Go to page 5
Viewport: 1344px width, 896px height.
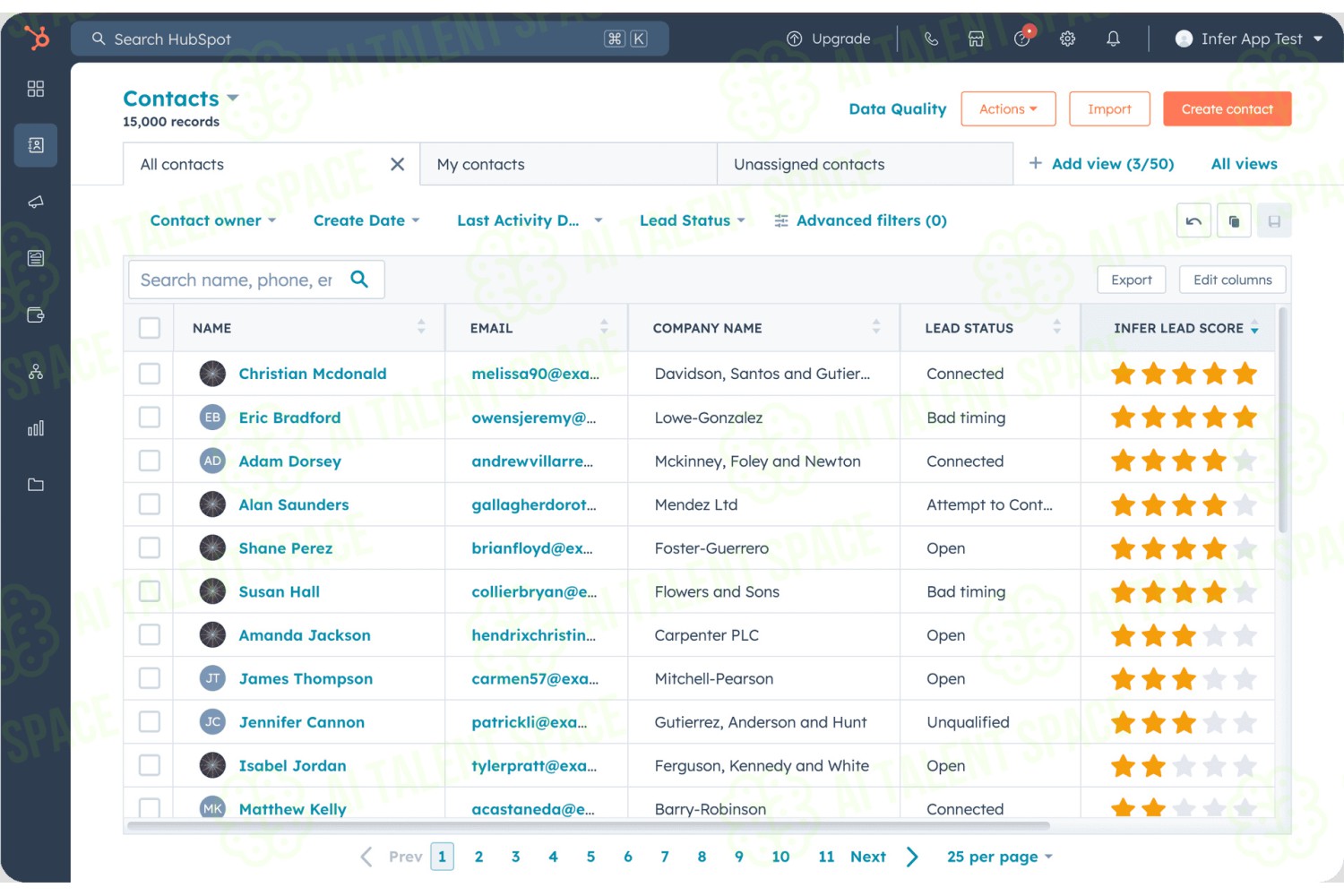(590, 857)
